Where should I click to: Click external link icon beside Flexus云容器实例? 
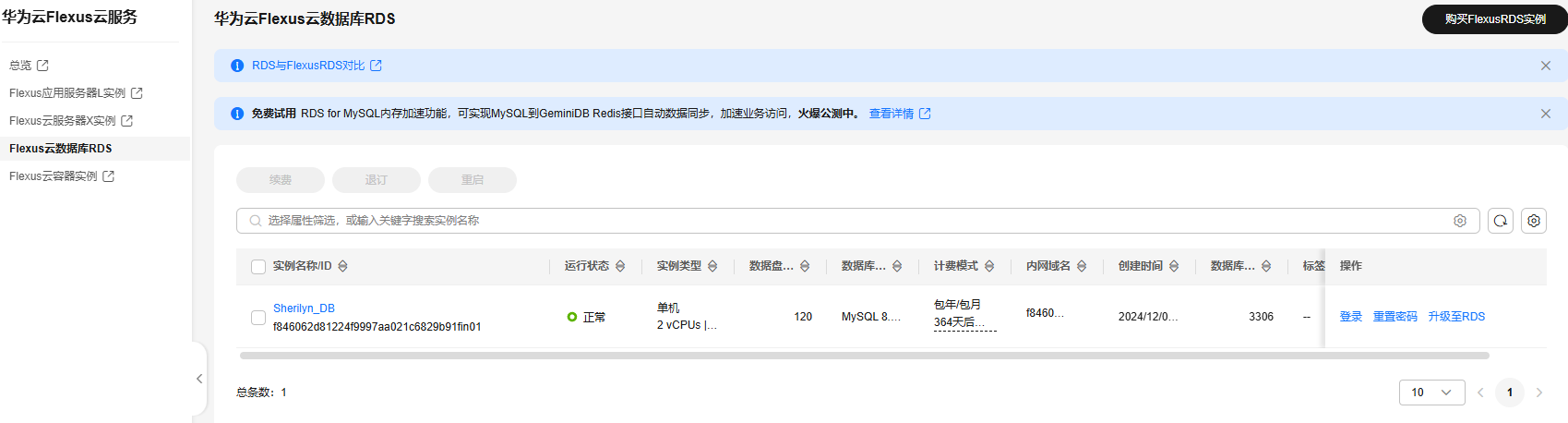coord(108,176)
